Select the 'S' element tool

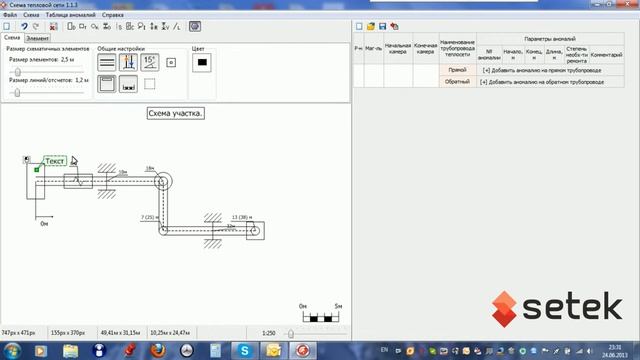pos(119,27)
